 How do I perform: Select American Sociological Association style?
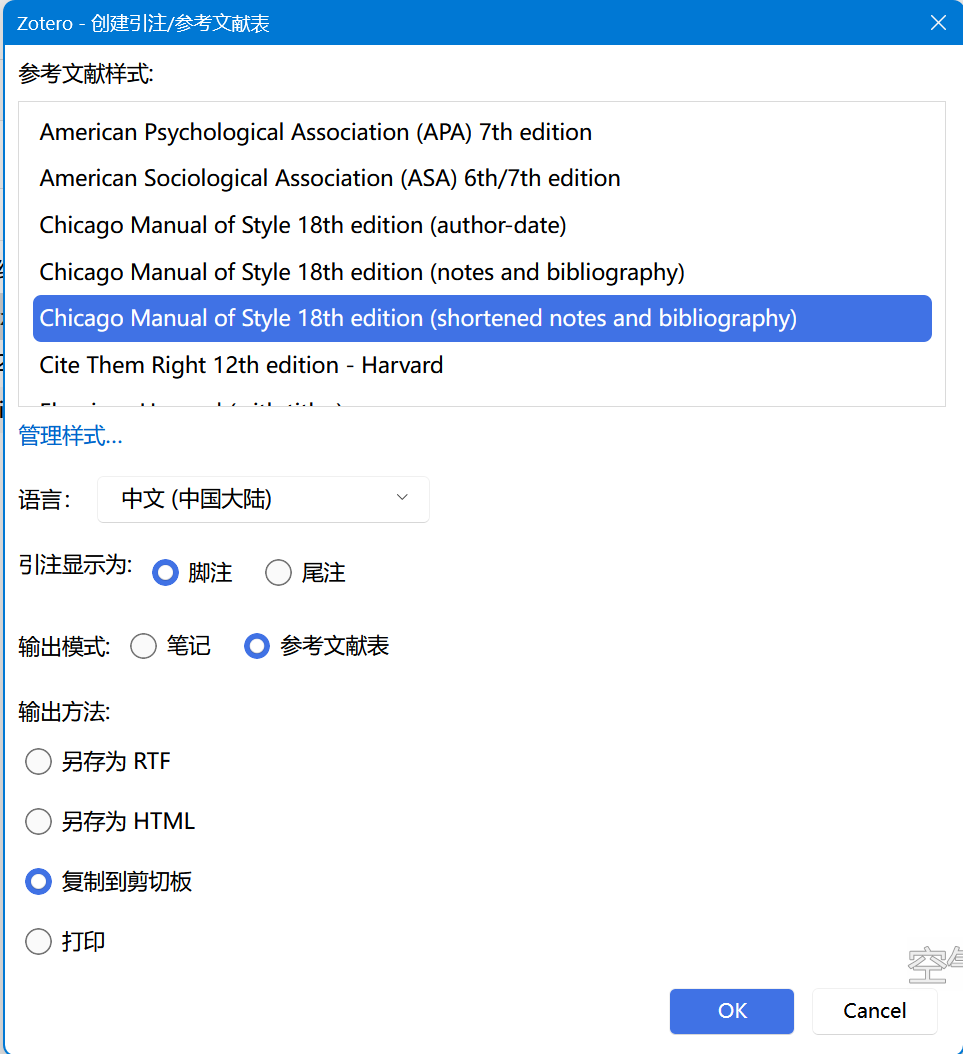point(330,178)
